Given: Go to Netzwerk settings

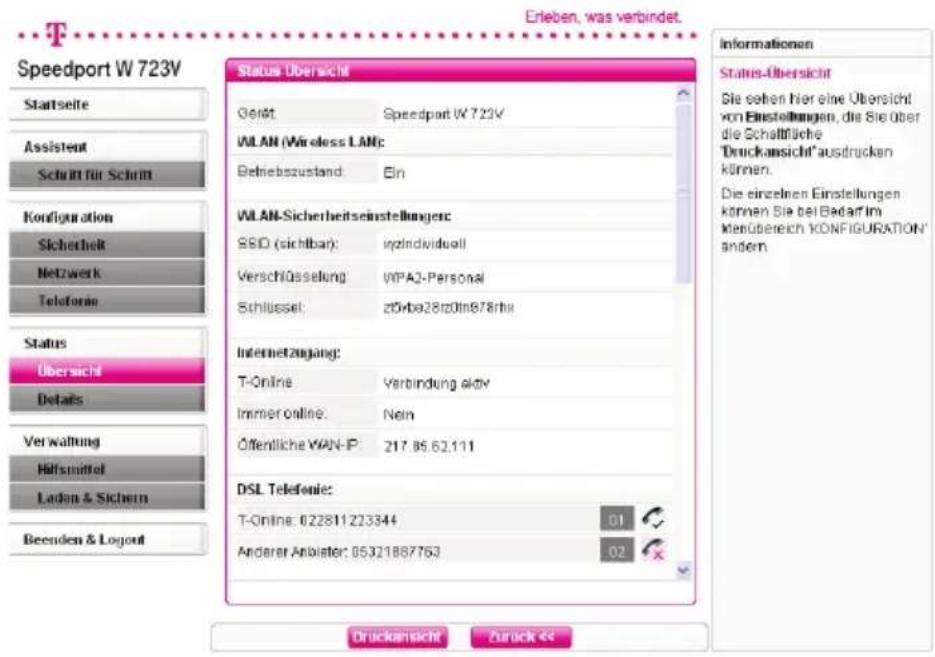Looking at the screenshot, I should point(107,272).
